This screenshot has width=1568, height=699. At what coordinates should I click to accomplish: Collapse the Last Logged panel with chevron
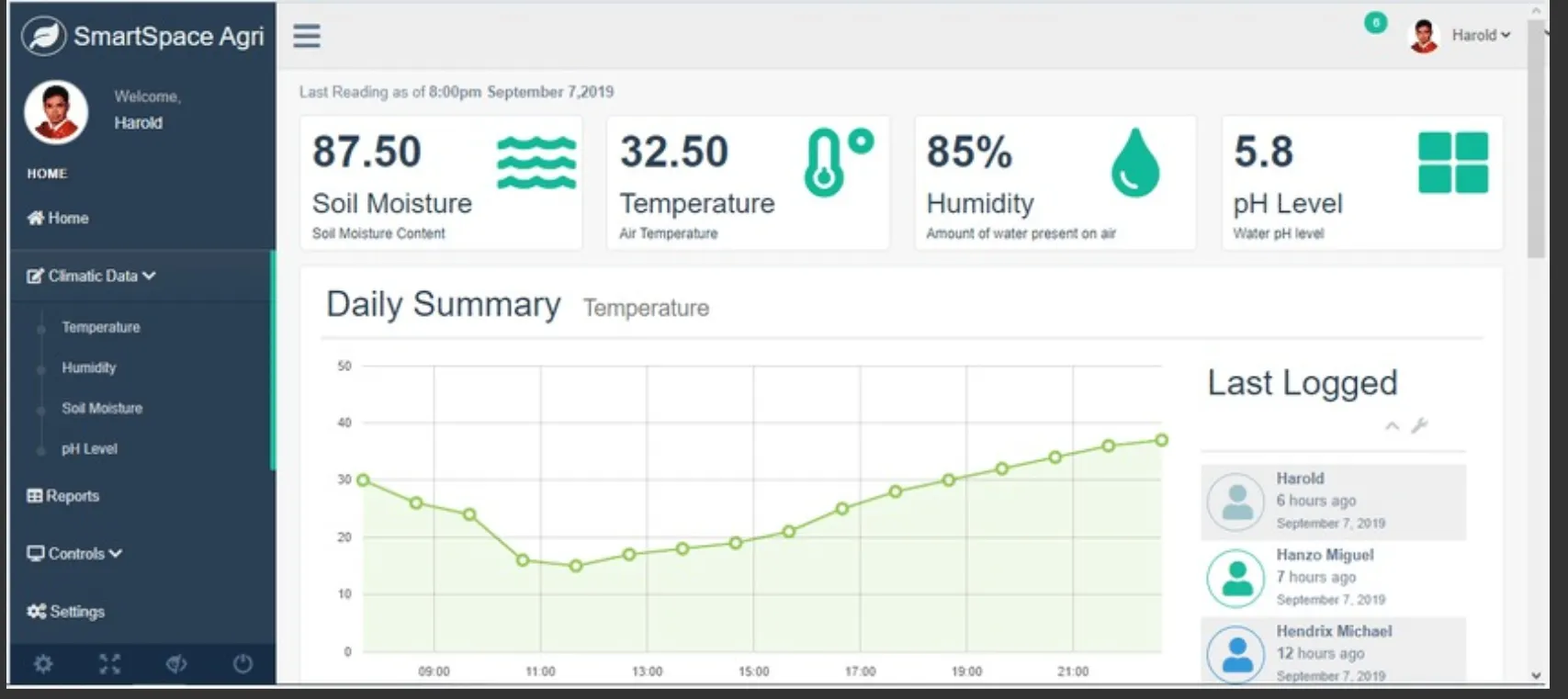(x=1393, y=425)
